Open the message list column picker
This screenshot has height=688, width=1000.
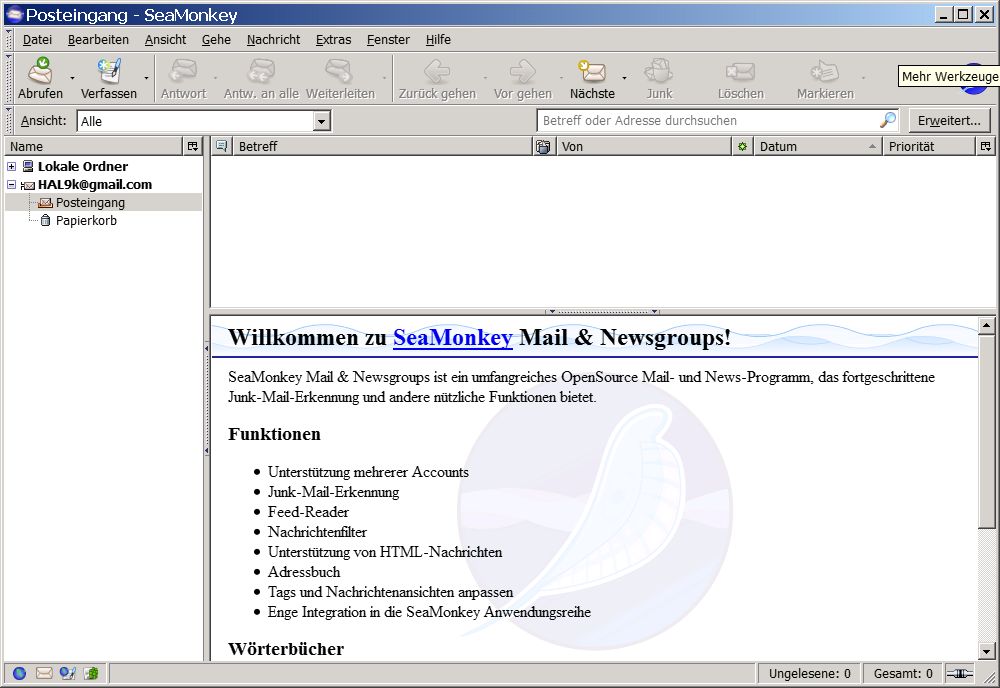point(985,147)
